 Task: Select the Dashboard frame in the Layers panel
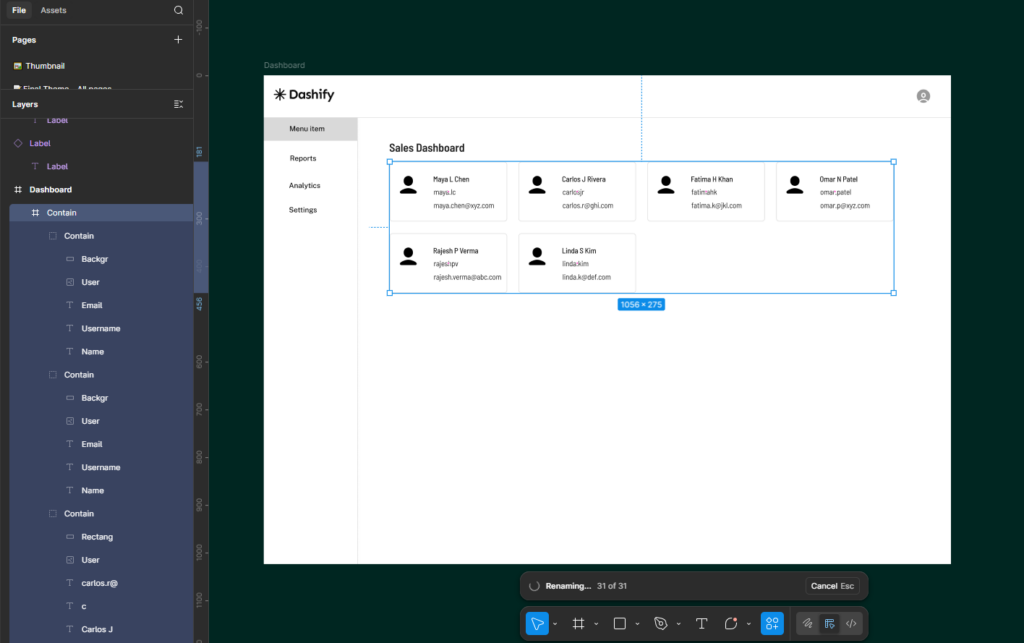[50, 190]
